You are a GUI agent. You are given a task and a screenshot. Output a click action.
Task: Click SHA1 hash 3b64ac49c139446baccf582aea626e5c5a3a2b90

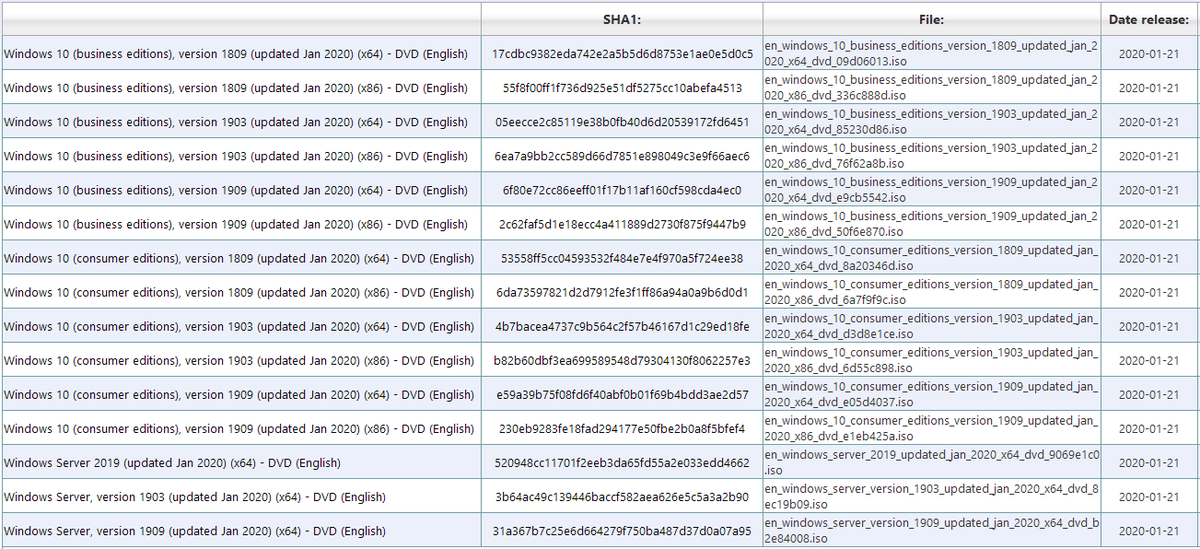pos(622,497)
